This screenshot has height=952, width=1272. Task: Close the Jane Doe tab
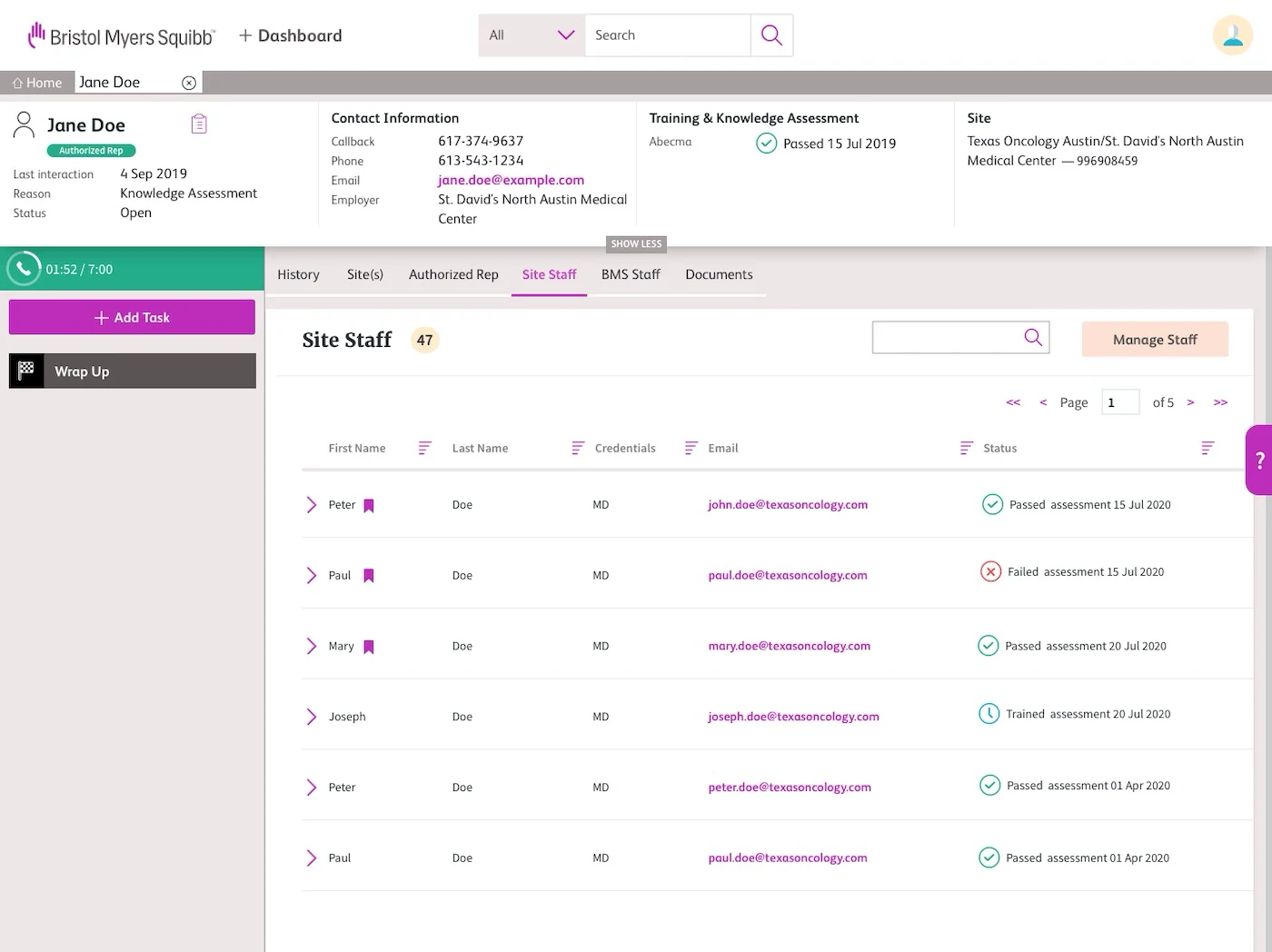[x=189, y=83]
